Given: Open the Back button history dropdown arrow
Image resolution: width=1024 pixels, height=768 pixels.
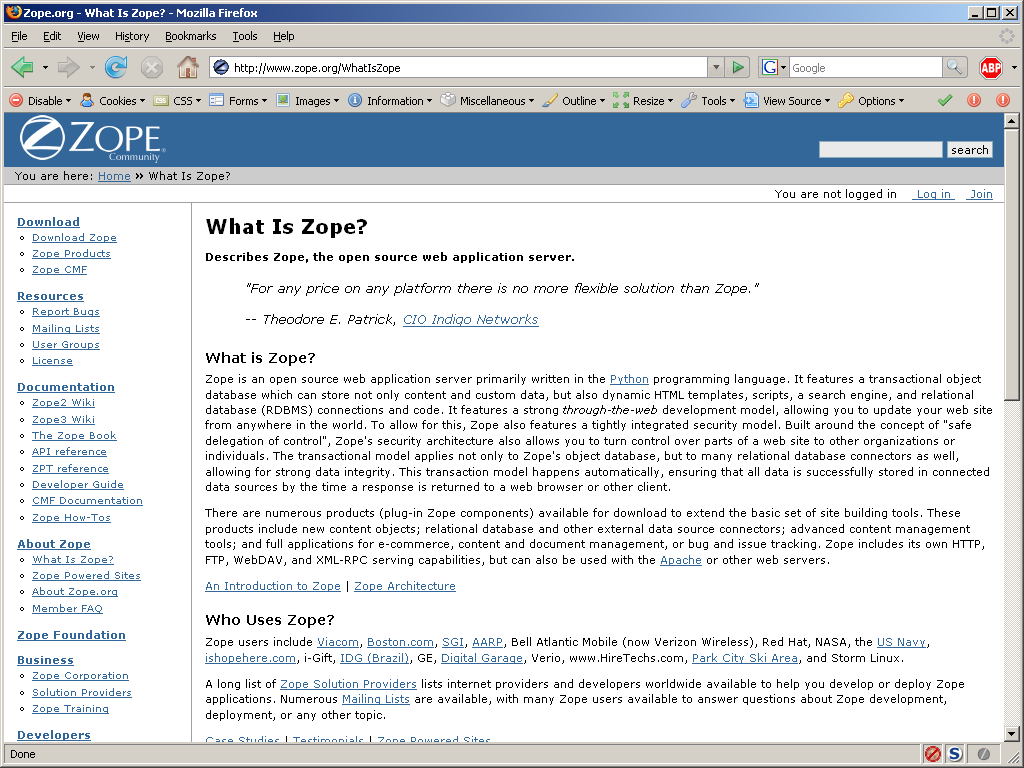Looking at the screenshot, I should [x=45, y=67].
